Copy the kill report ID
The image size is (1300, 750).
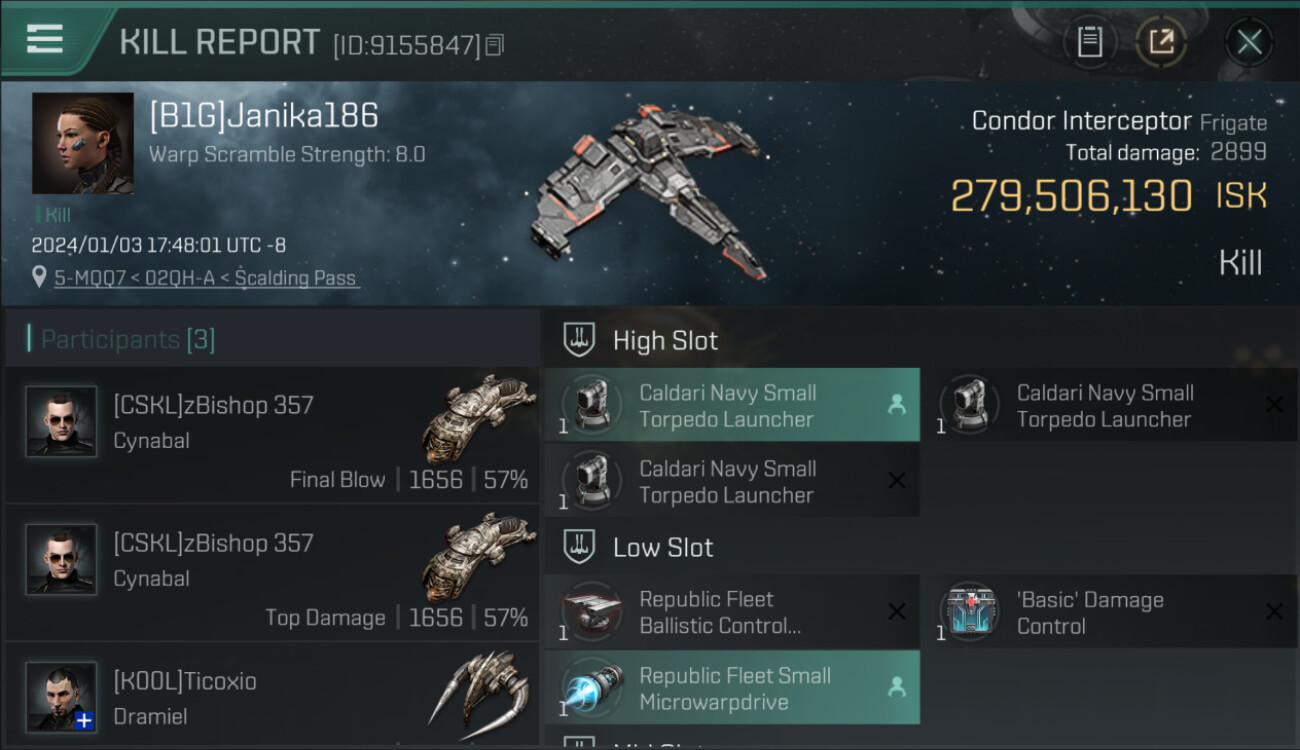[x=495, y=45]
